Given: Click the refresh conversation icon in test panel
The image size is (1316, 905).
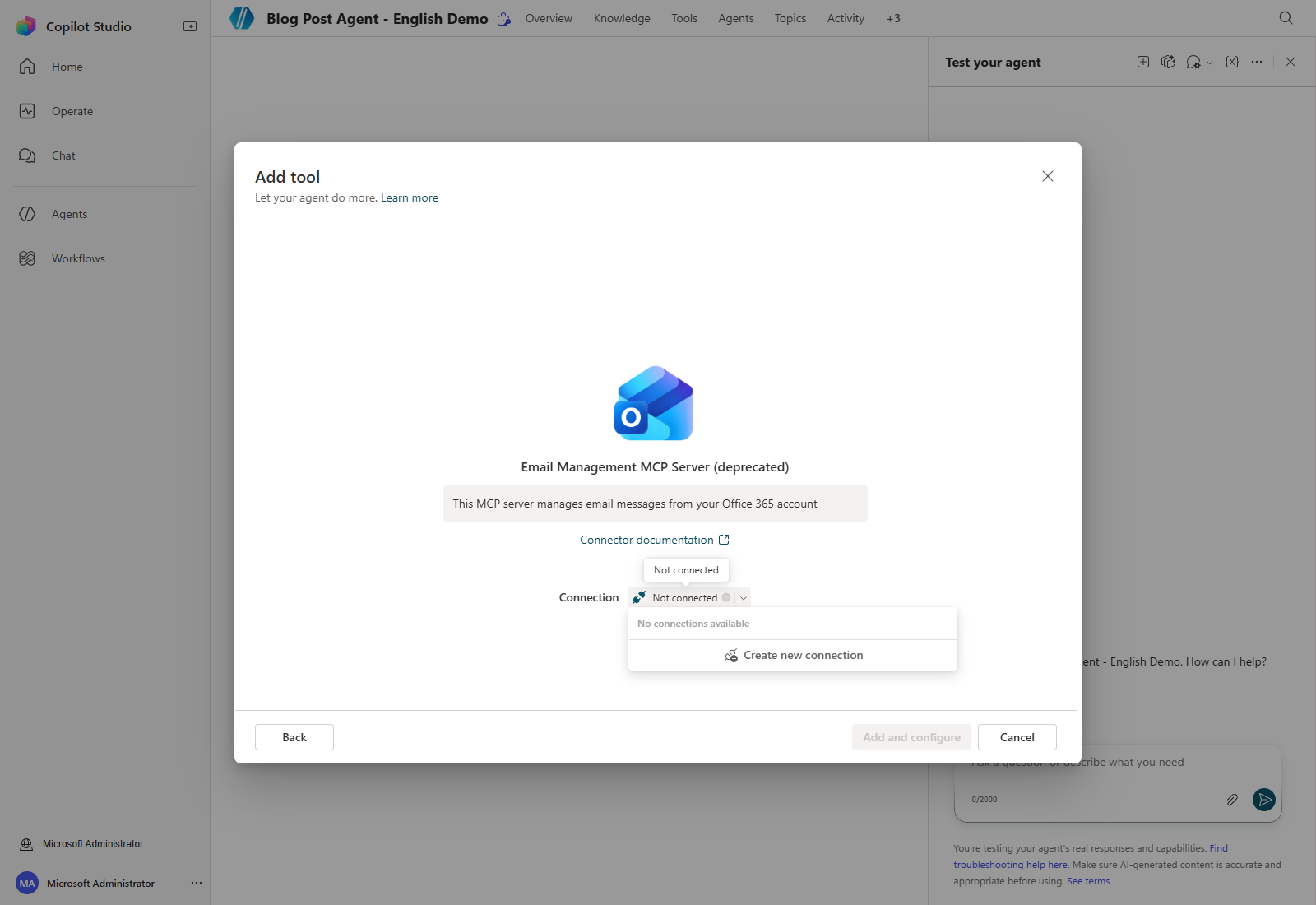Looking at the screenshot, I should pyautogui.click(x=1168, y=62).
